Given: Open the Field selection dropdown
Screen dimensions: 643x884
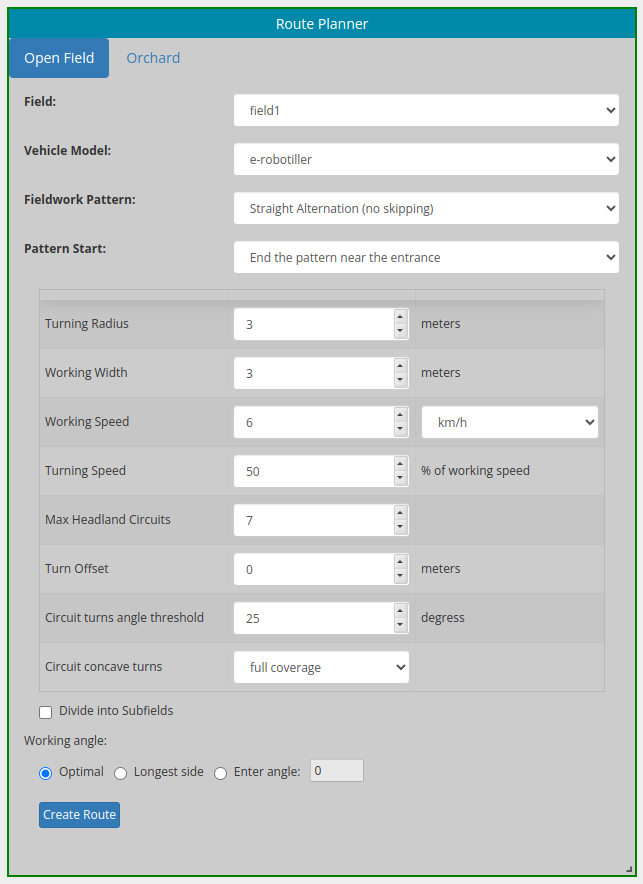Looking at the screenshot, I should [426, 110].
